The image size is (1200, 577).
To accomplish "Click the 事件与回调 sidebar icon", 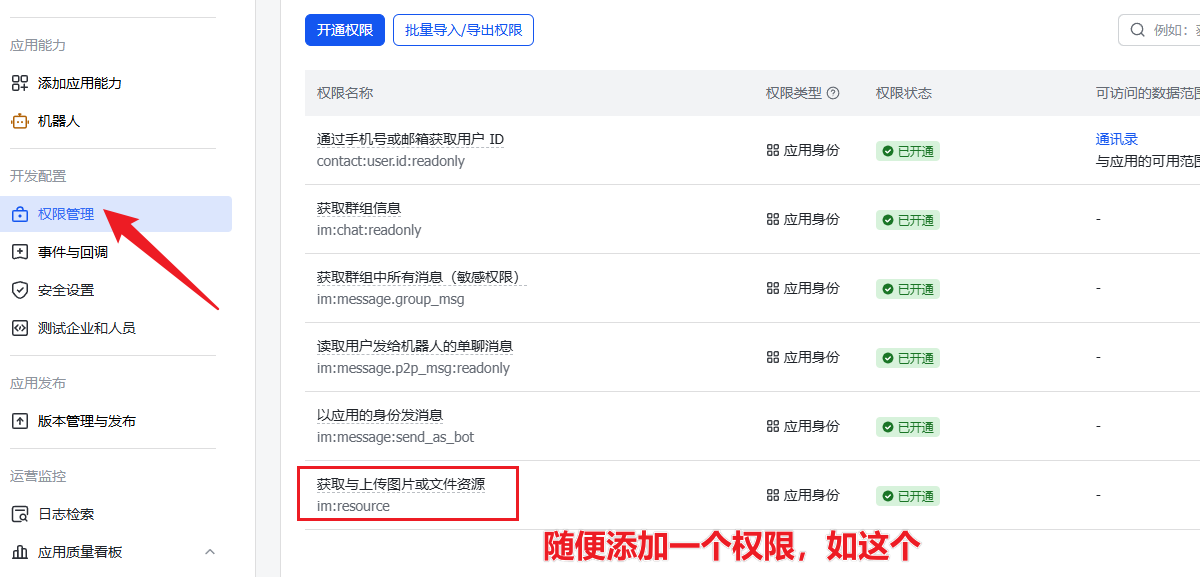I will 19,252.
